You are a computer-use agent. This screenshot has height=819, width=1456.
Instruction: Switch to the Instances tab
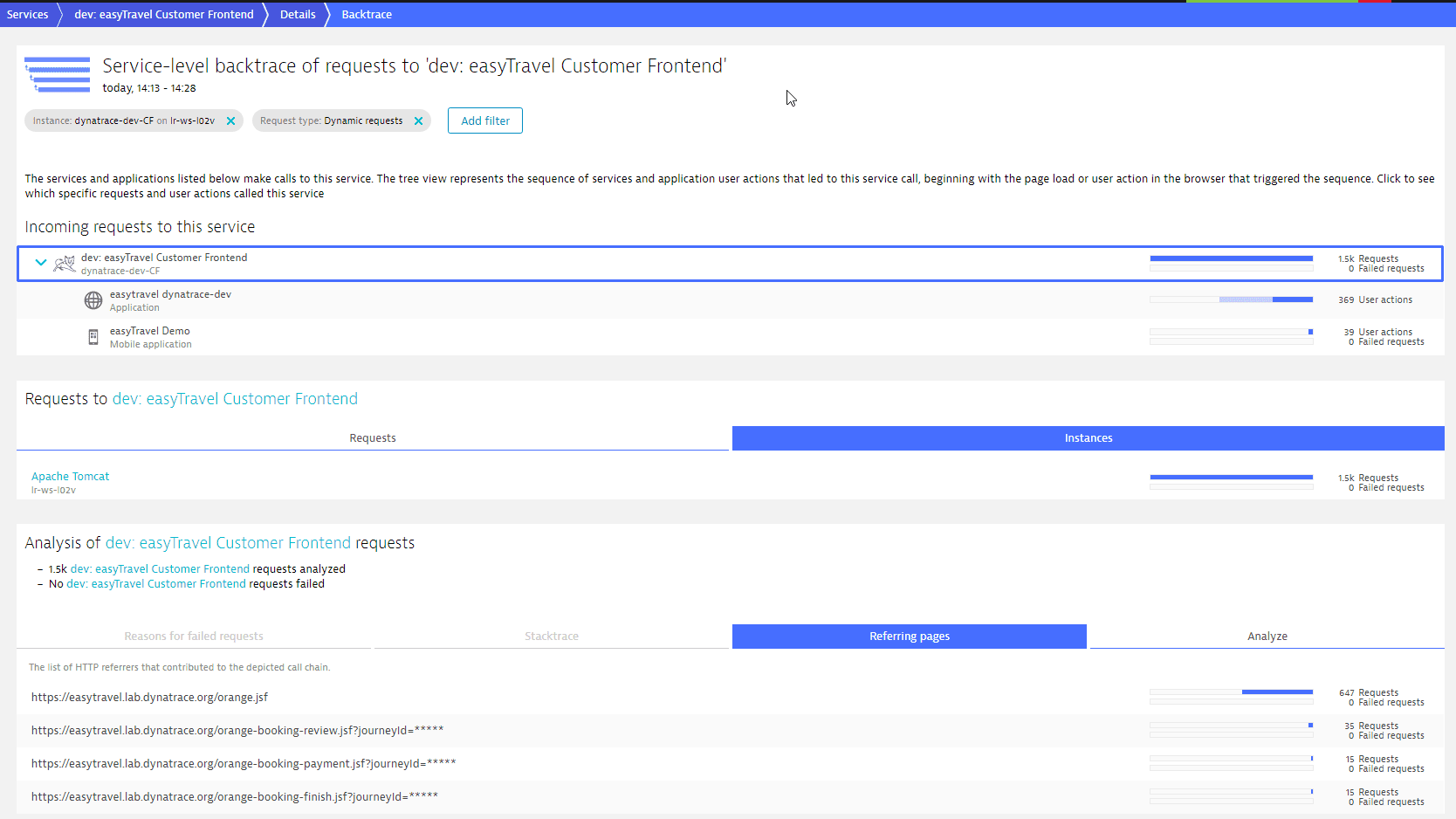tap(1089, 438)
